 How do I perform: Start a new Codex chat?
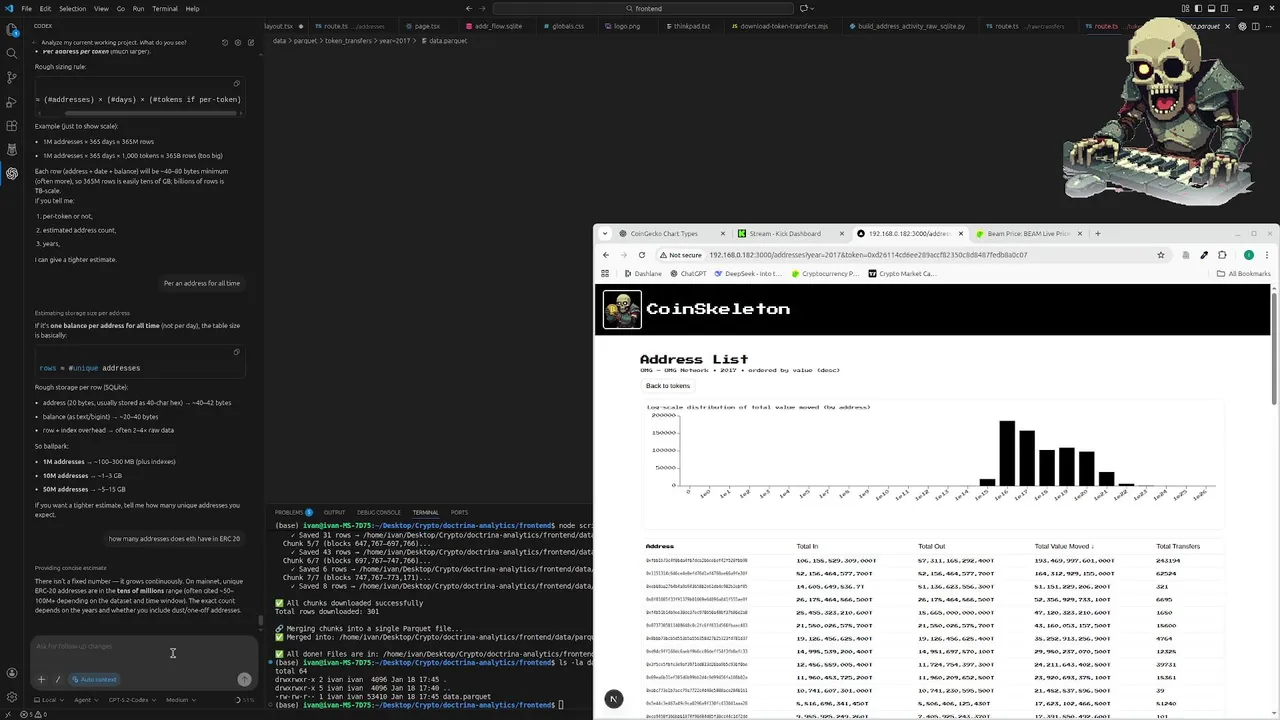coord(250,42)
